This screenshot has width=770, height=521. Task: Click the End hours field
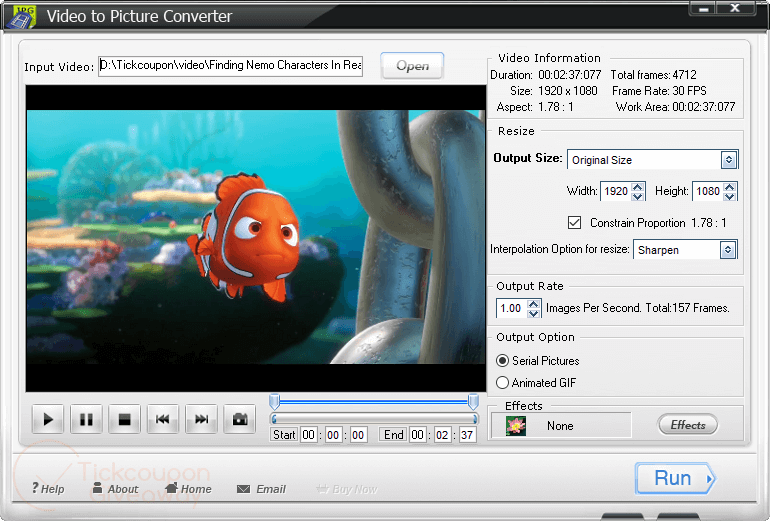coord(417,435)
